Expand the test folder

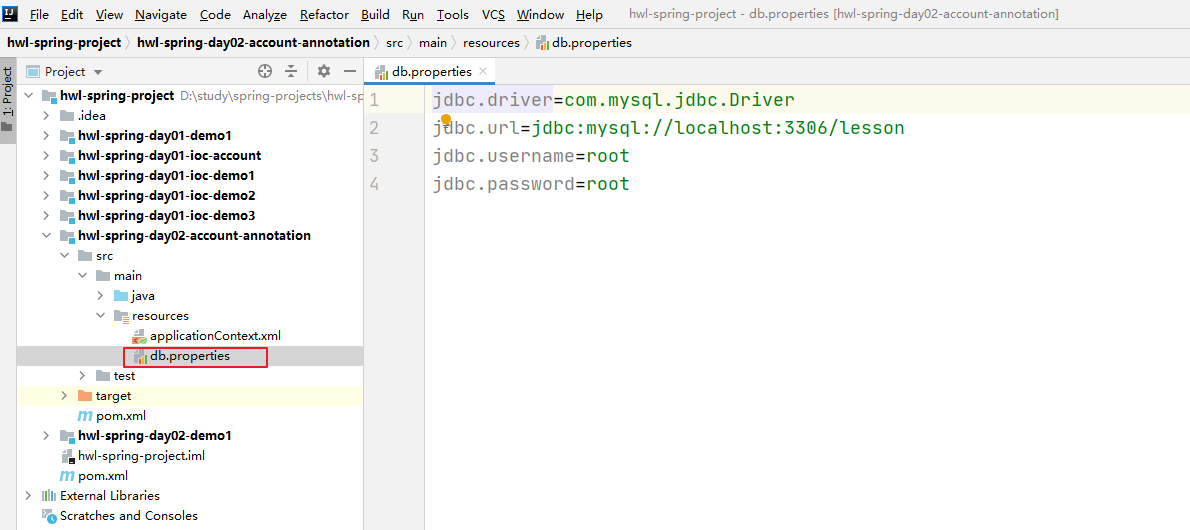pos(83,376)
